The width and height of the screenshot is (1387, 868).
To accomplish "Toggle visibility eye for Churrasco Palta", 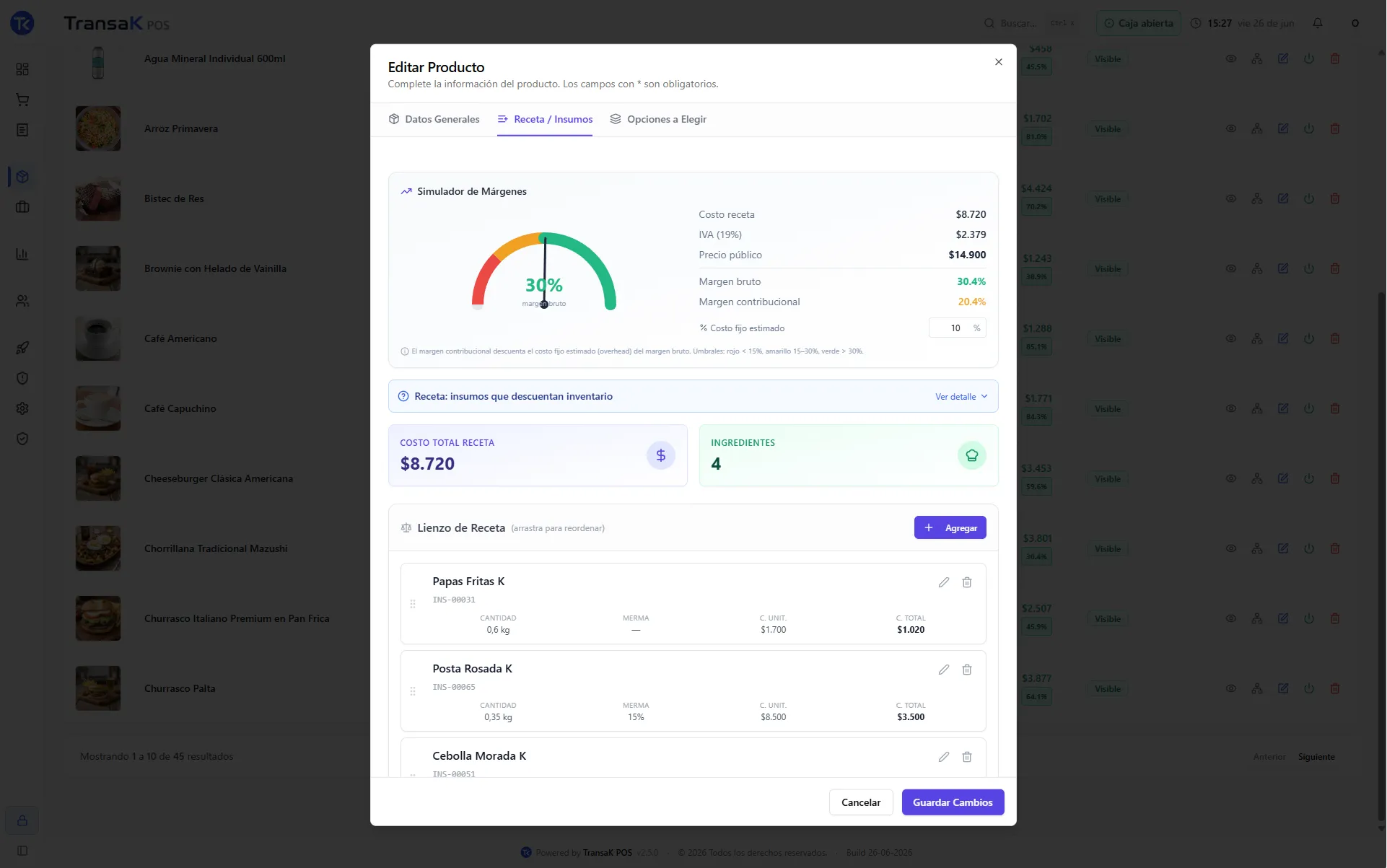I will pyautogui.click(x=1230, y=689).
